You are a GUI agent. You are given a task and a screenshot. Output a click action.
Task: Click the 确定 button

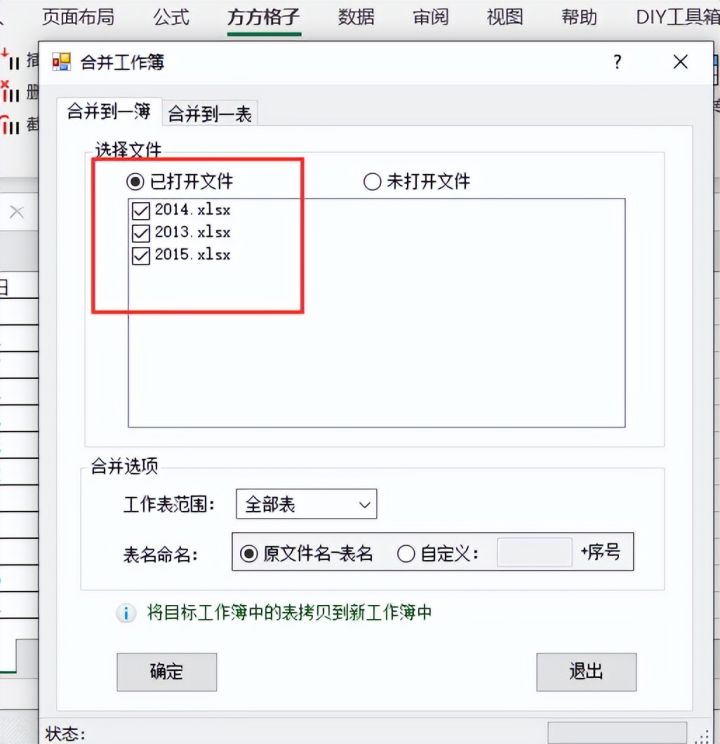pyautogui.click(x=167, y=672)
